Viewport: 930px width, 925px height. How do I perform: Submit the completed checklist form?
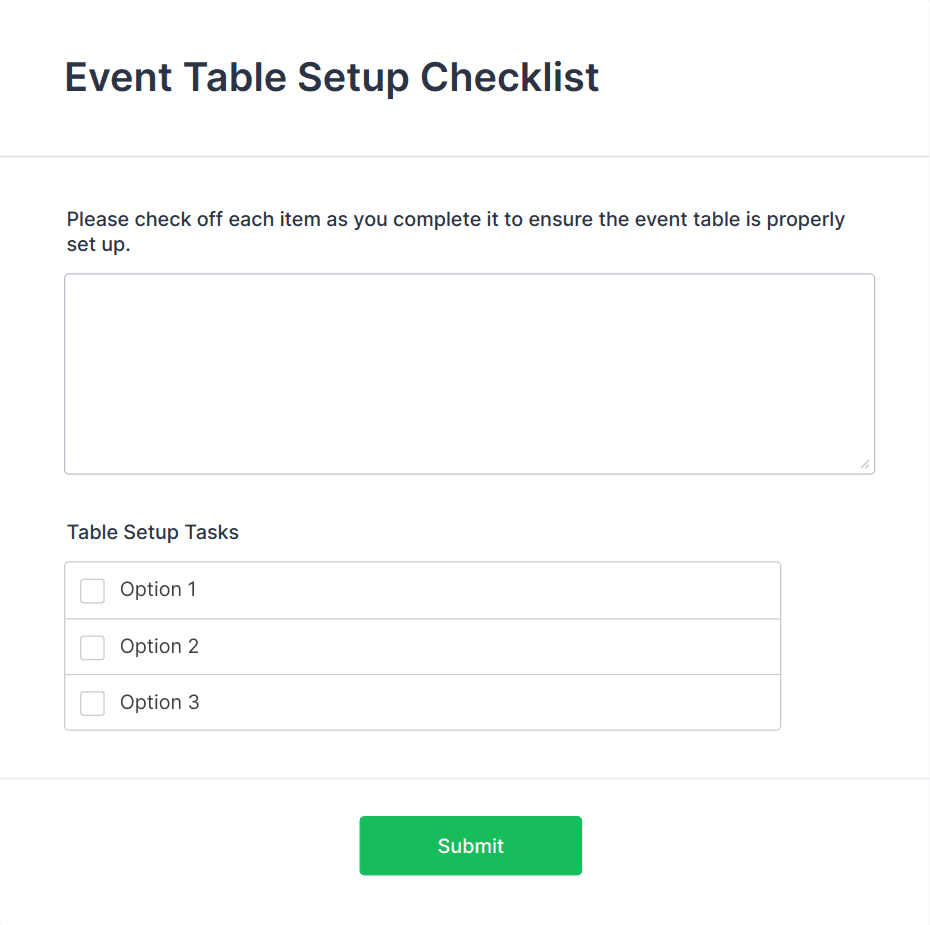coord(470,845)
